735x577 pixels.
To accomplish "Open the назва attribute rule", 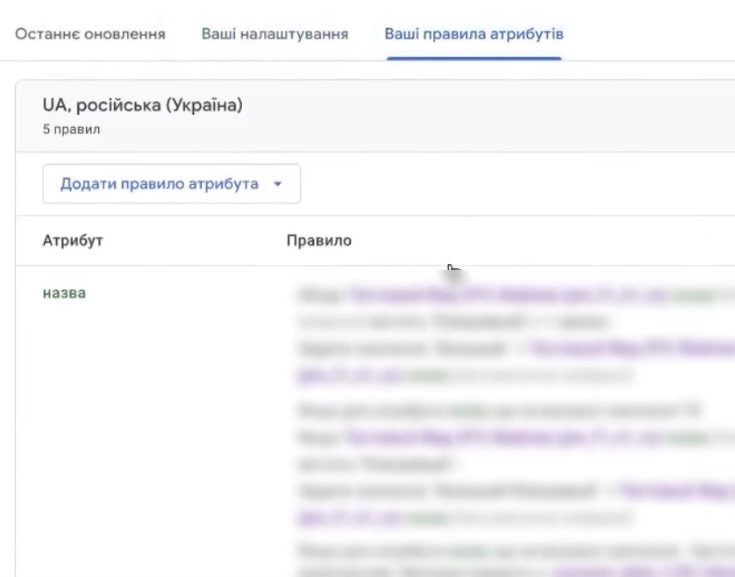I will click(x=64, y=293).
